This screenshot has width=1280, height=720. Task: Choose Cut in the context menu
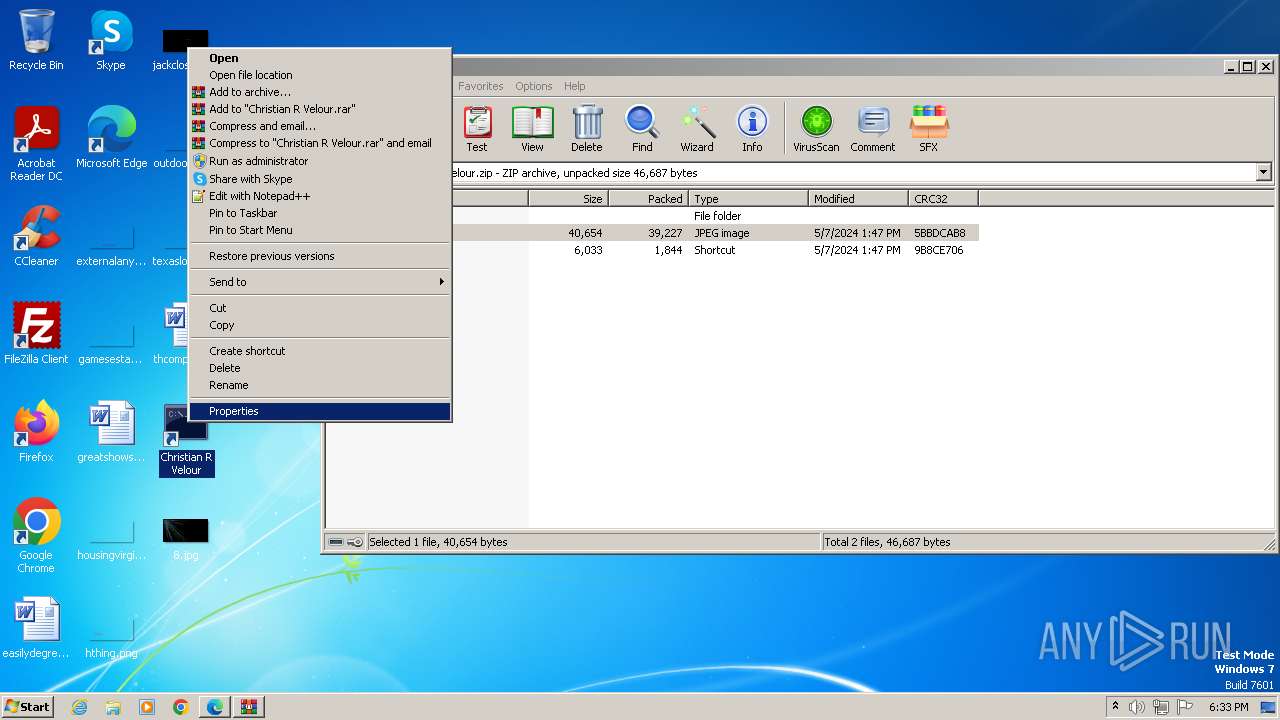320,308
